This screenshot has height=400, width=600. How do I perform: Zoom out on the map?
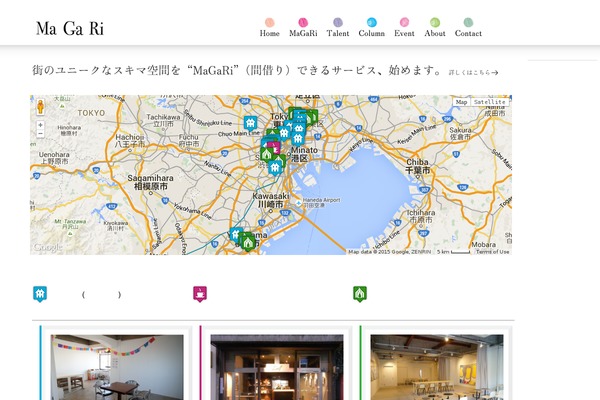(x=41, y=134)
